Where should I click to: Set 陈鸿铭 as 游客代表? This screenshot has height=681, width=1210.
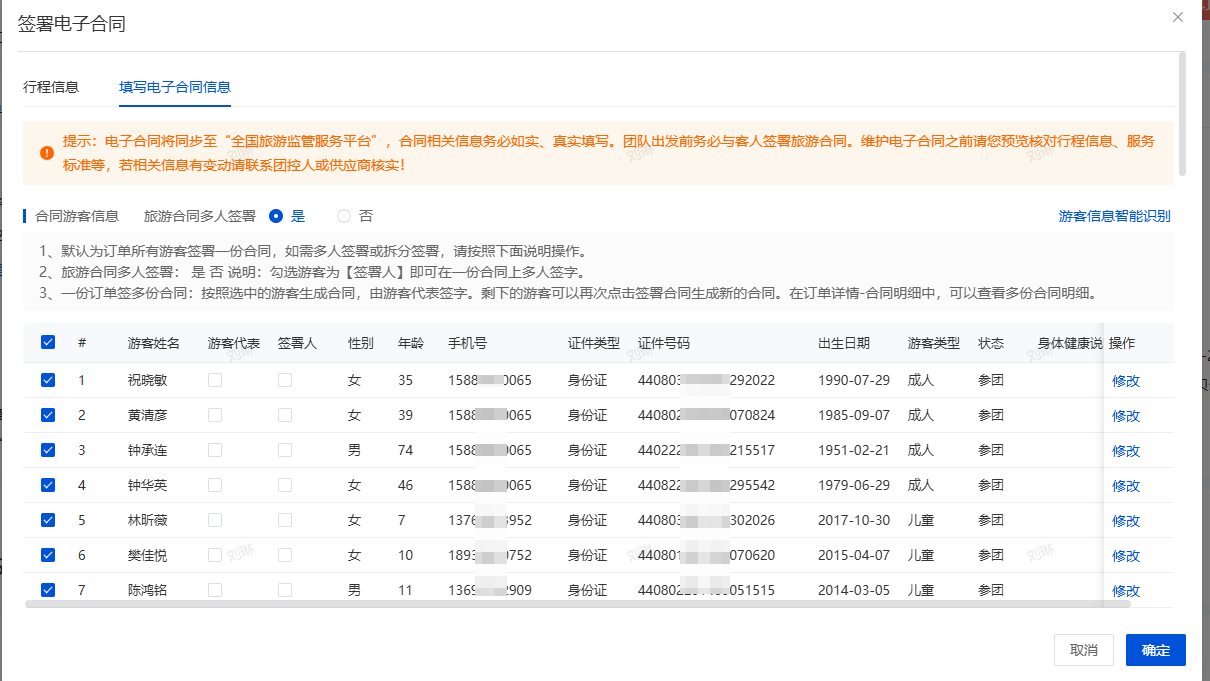coord(215,590)
